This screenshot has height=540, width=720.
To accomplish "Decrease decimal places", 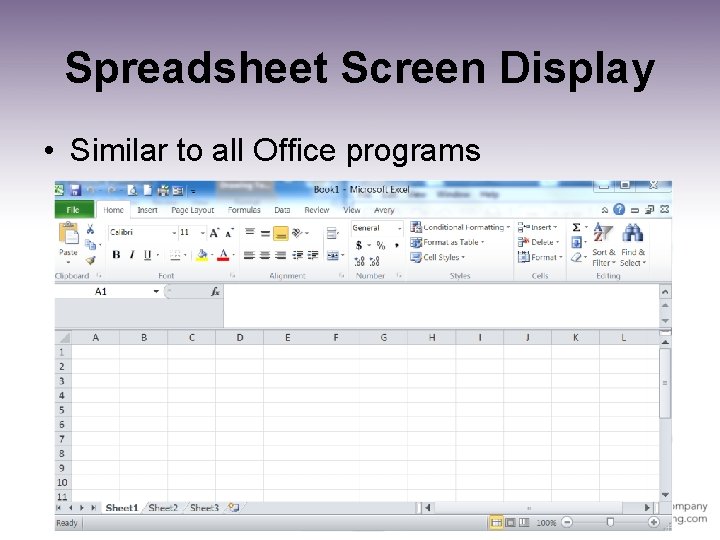I will tap(375, 261).
